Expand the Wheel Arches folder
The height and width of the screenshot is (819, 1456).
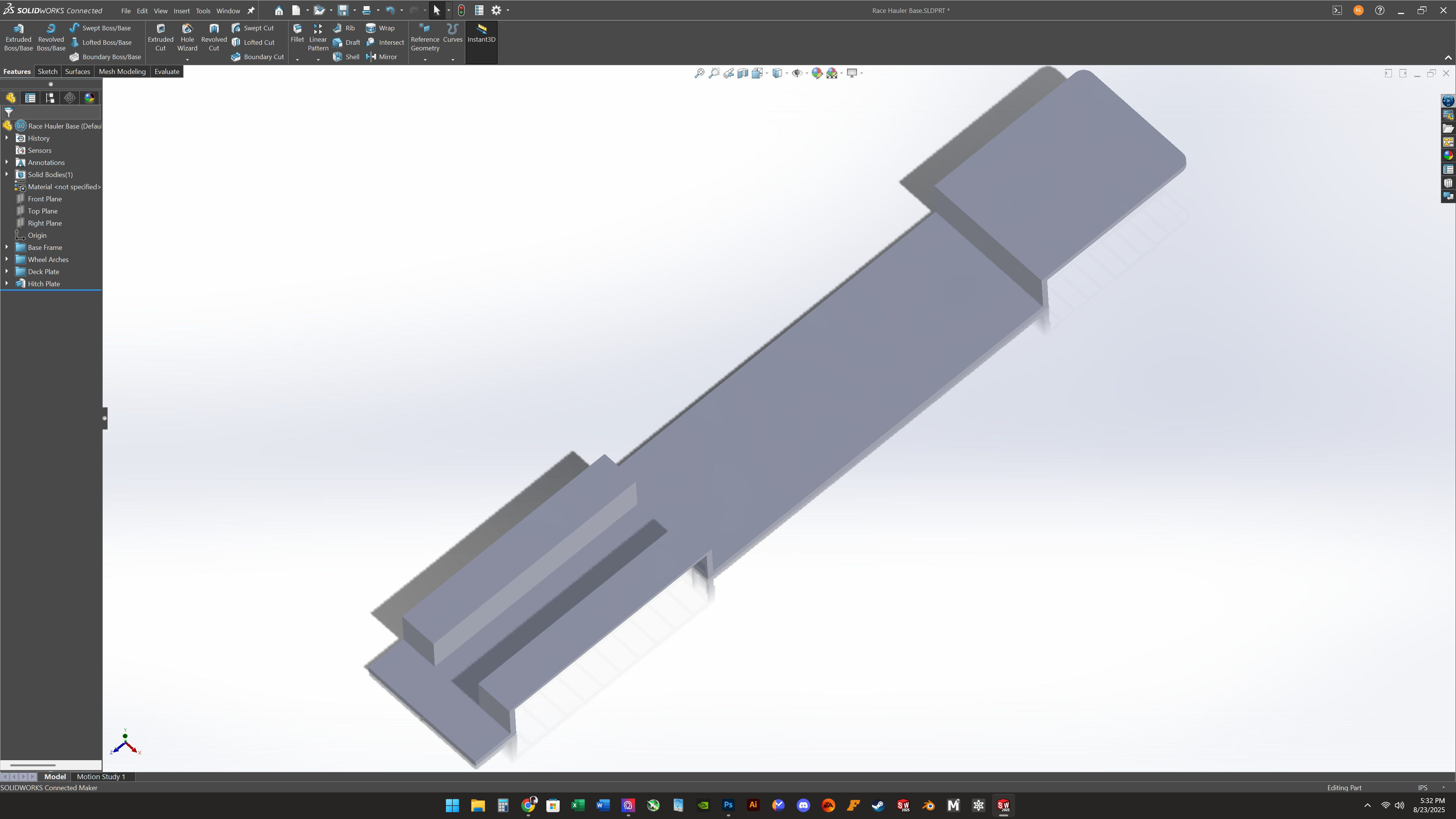click(7, 259)
